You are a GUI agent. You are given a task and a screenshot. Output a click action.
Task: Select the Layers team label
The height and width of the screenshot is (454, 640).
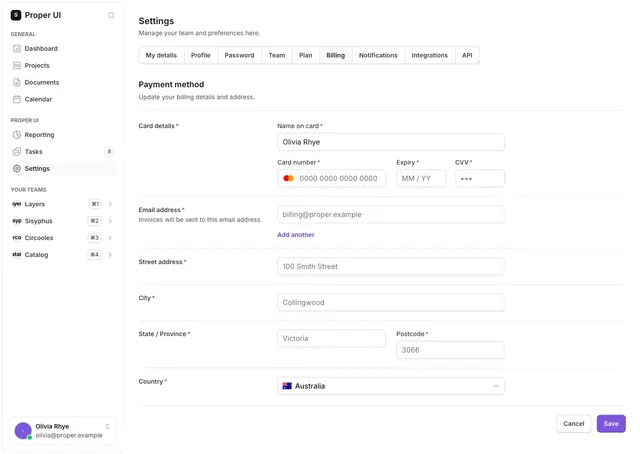35,204
